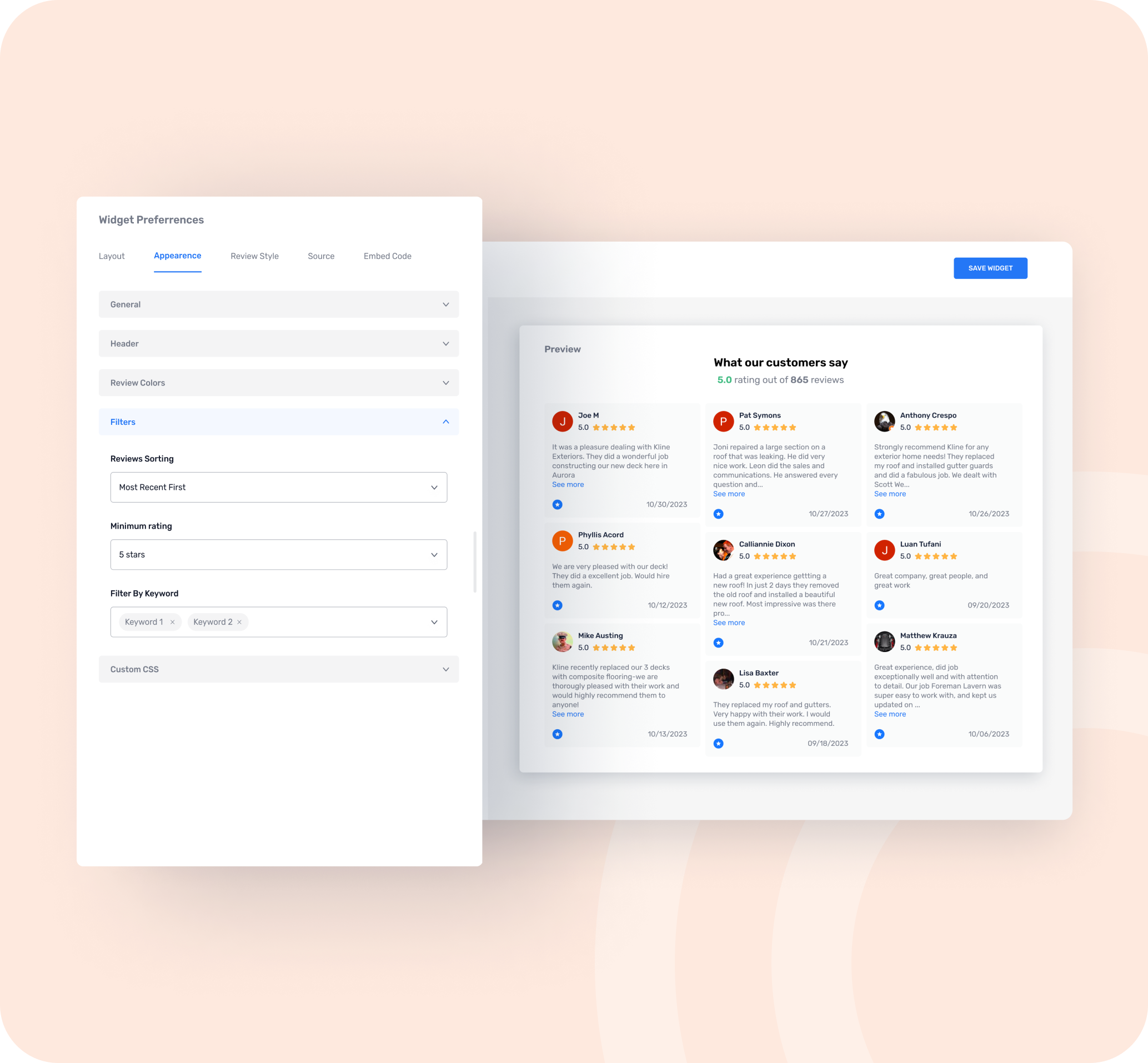Screen dimensions: 1148x1063
Task: Expand the General settings section
Action: pyautogui.click(x=278, y=304)
